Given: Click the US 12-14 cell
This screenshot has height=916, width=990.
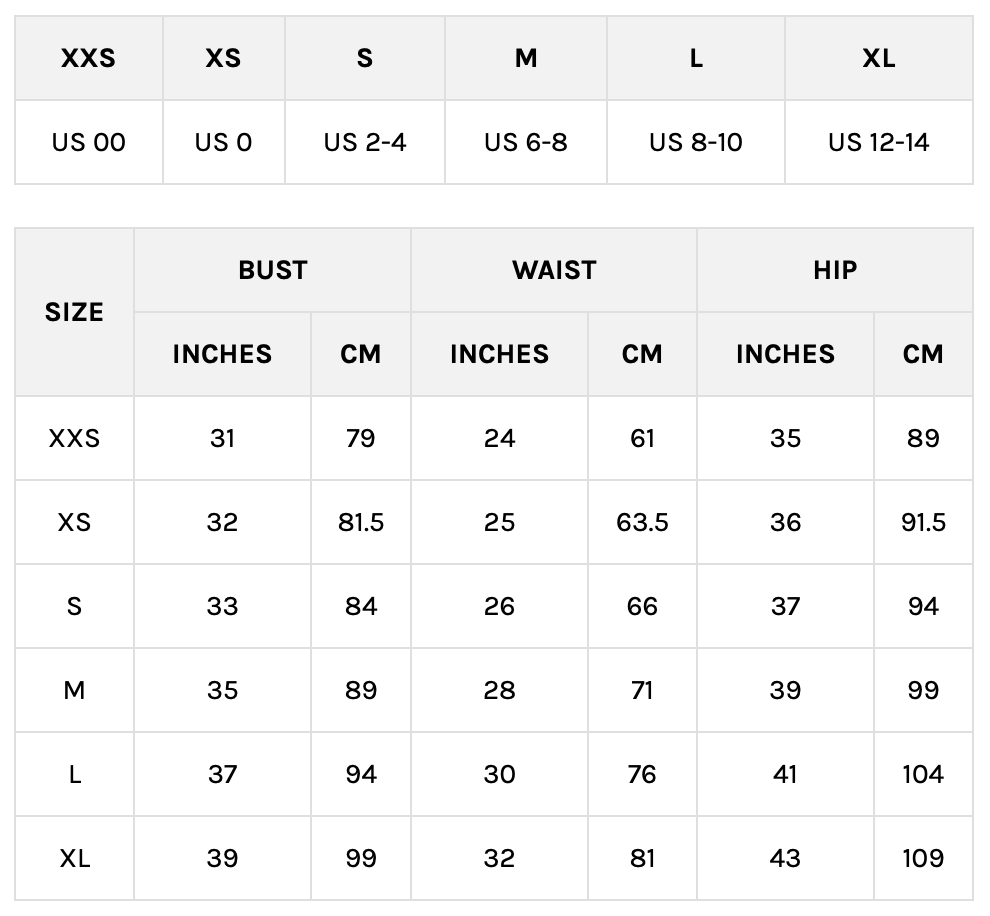Looking at the screenshot, I should click(x=878, y=142).
